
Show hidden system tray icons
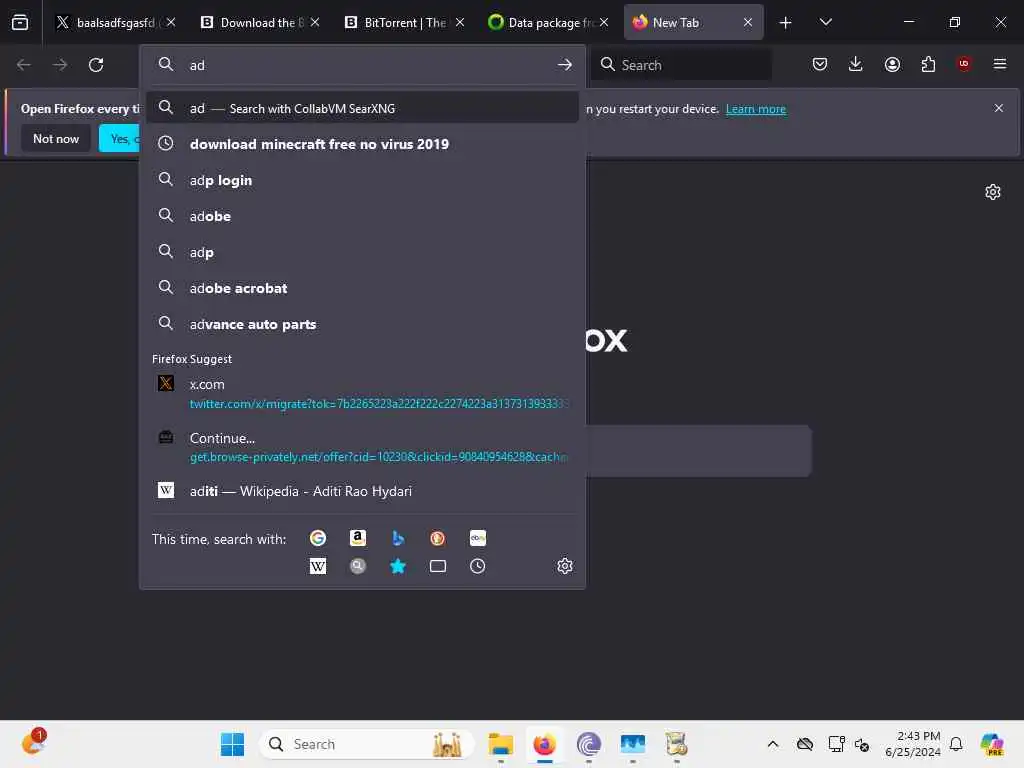(x=773, y=744)
